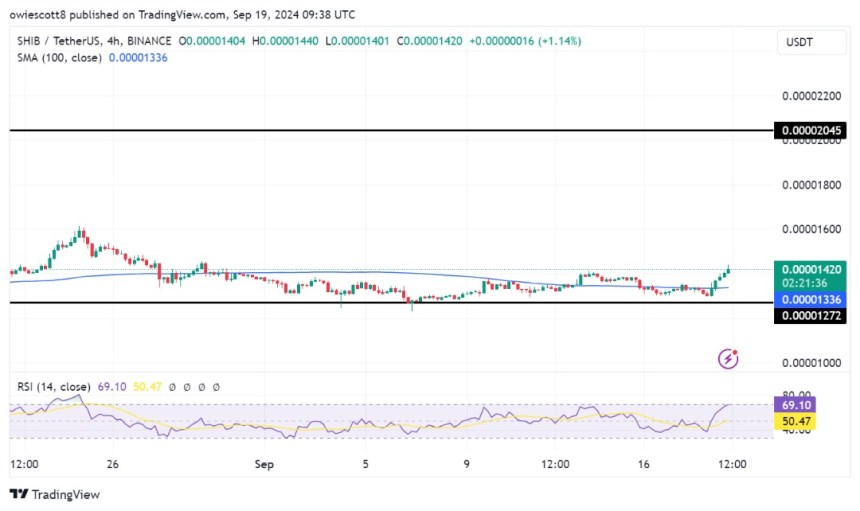This screenshot has height=511, width=860.
Task: Click the 0.00002045 resistance price label
Action: point(811,130)
